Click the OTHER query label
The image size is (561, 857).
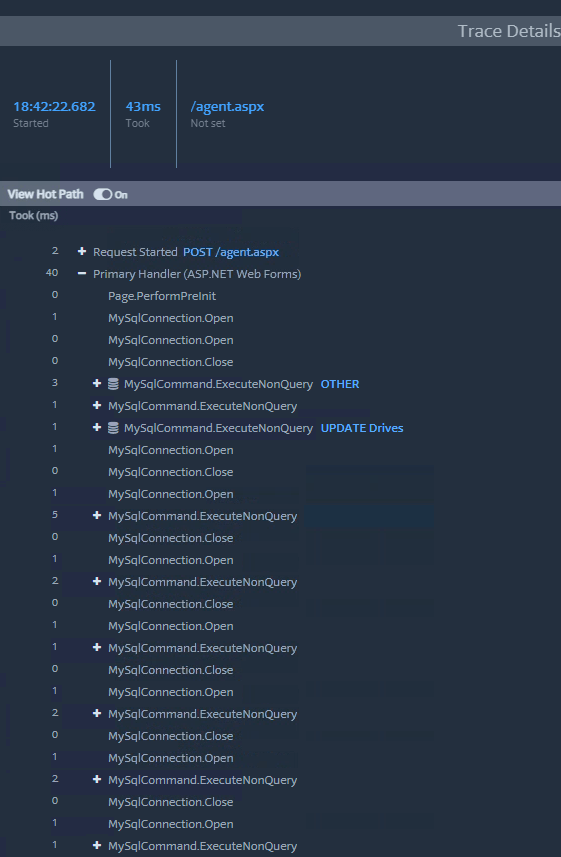340,384
